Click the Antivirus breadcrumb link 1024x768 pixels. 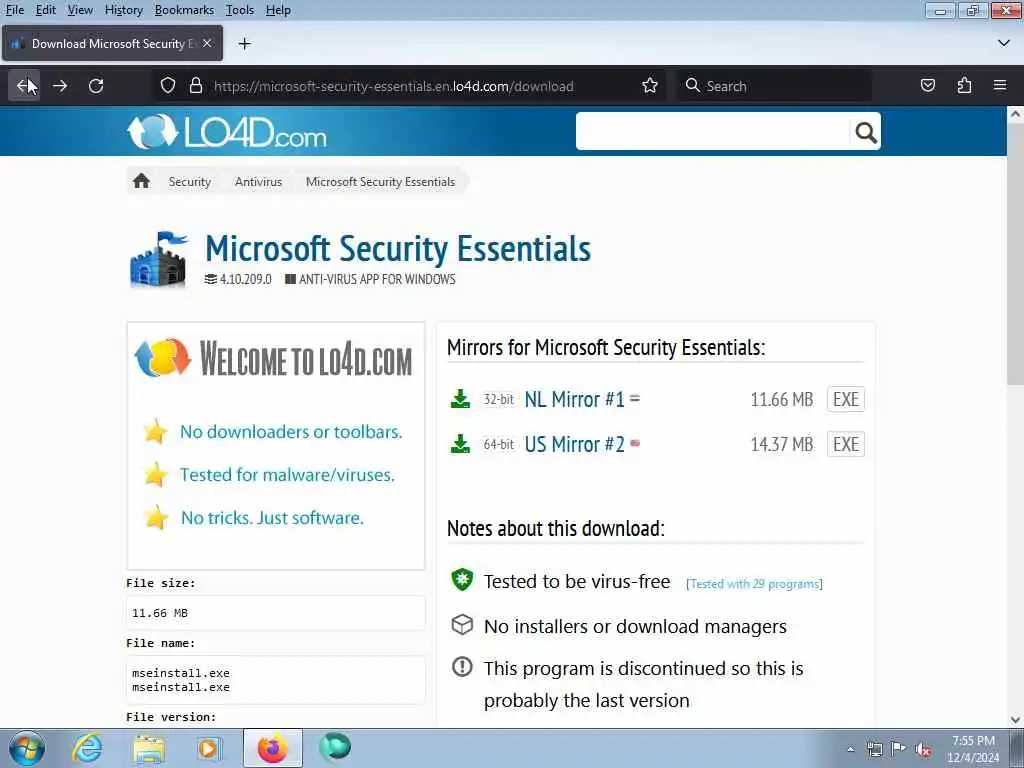tap(258, 182)
